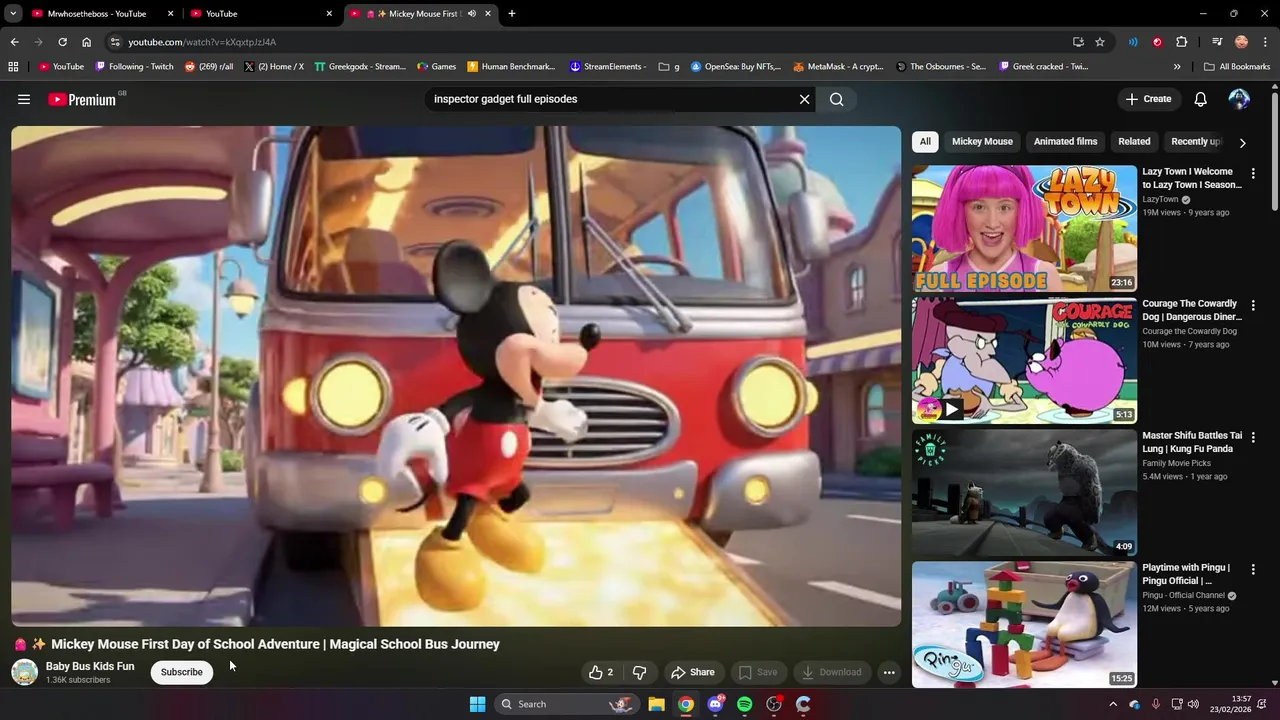The height and width of the screenshot is (720, 1280).
Task: Expand hidden bookmarks with double chevron
Action: [x=1177, y=67]
